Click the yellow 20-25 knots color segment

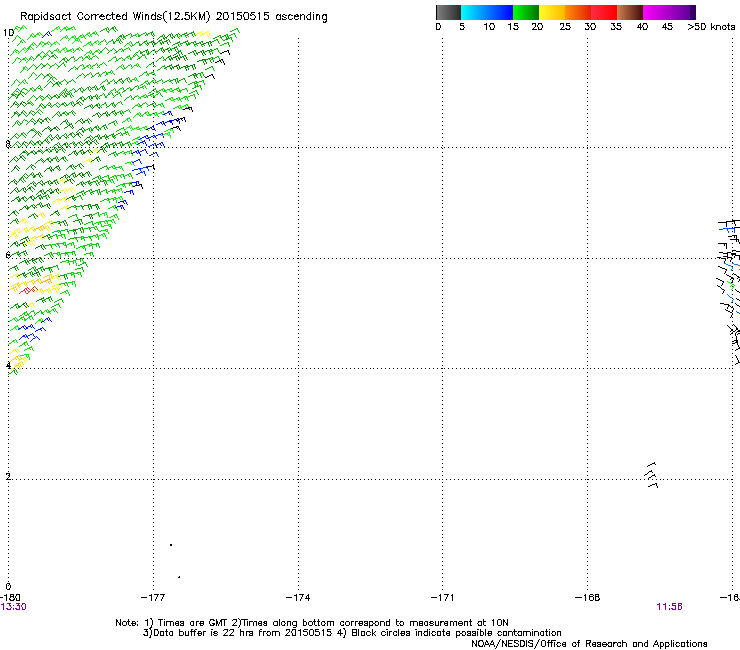pyautogui.click(x=552, y=12)
